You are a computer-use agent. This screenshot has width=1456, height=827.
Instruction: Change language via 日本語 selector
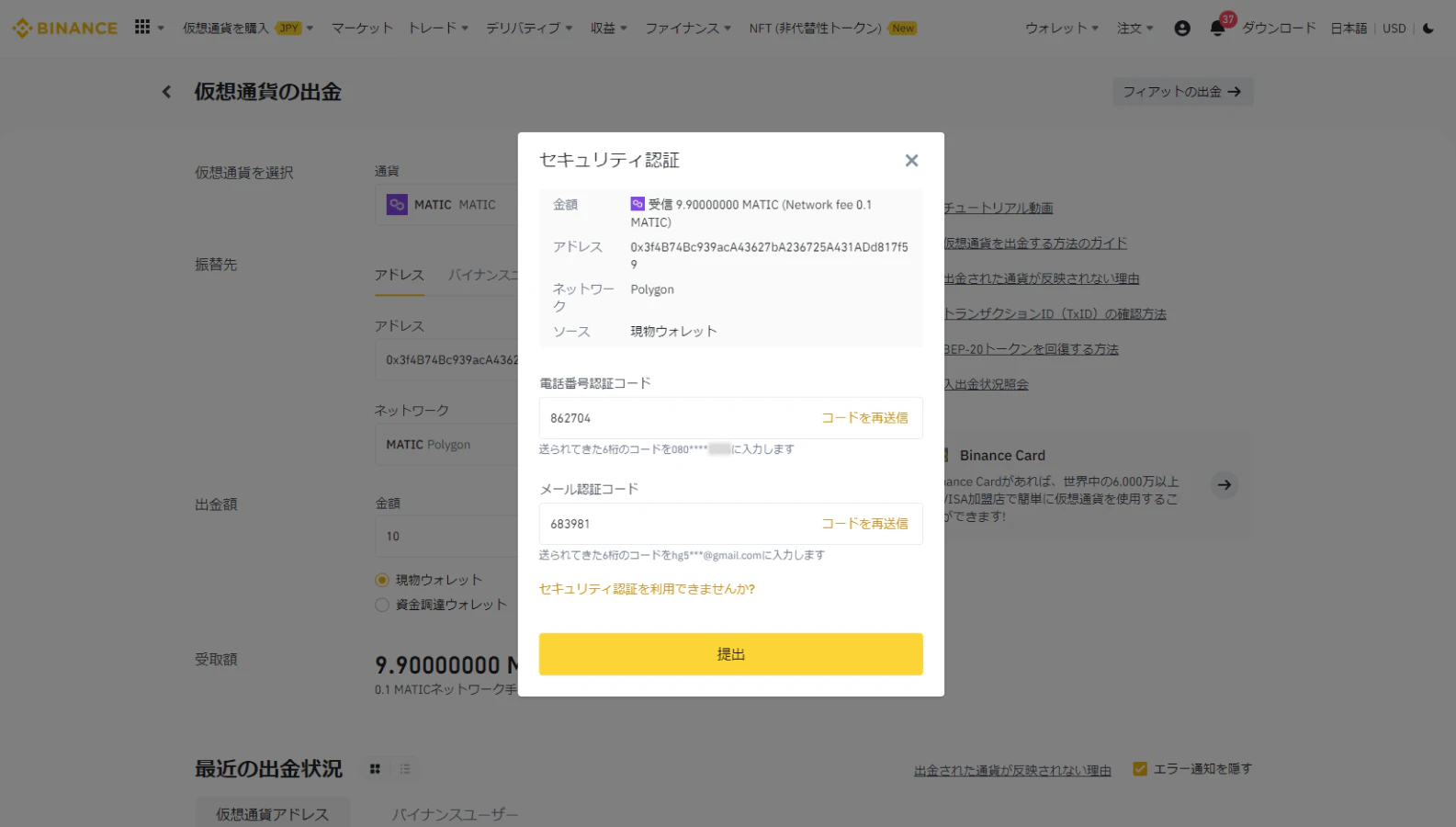coord(1349,28)
